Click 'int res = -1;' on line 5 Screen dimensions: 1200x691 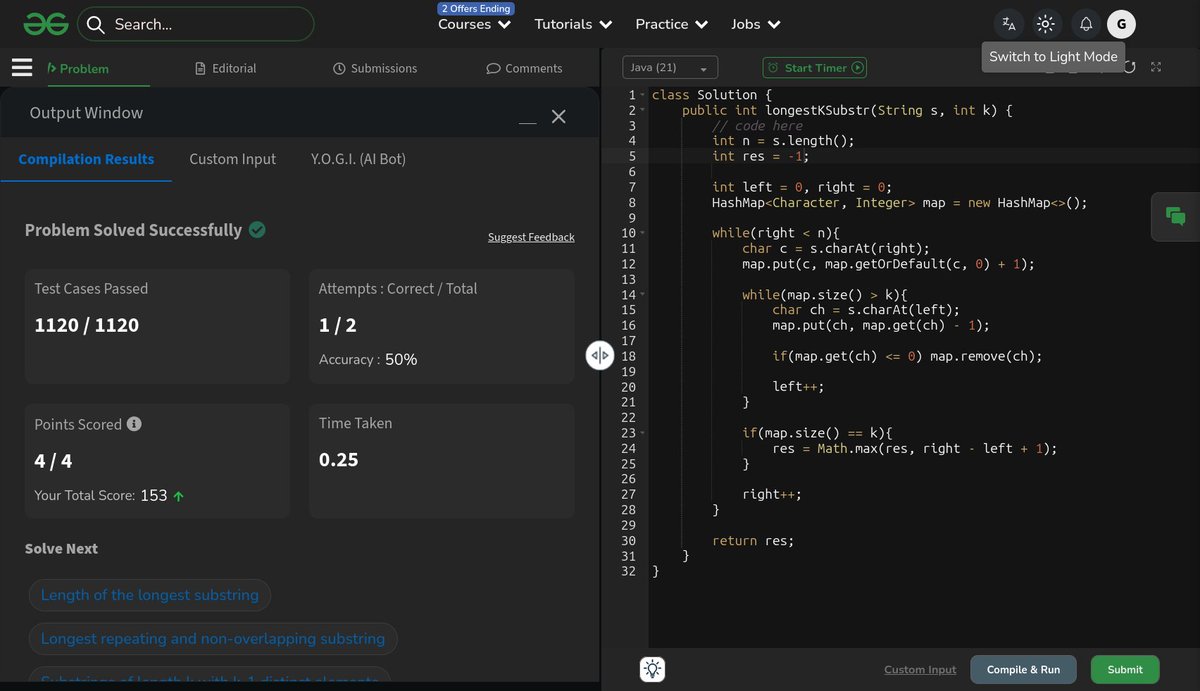(x=760, y=156)
